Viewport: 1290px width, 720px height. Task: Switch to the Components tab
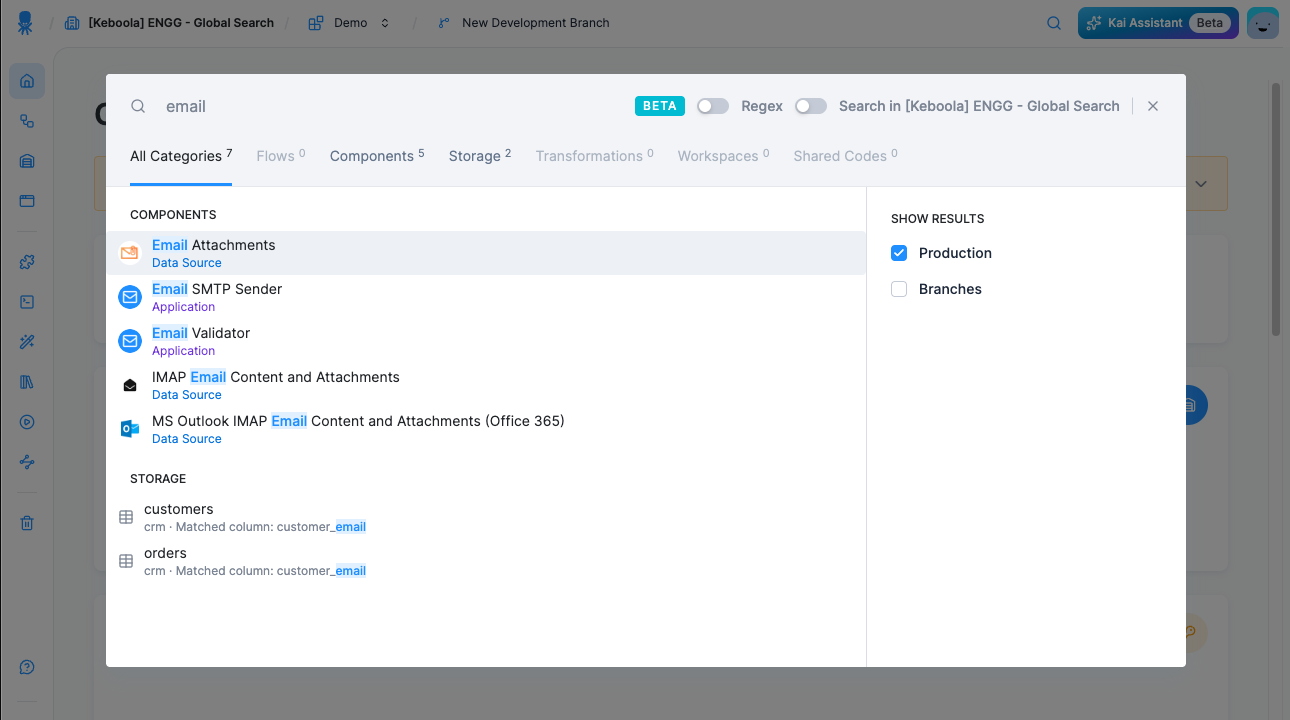[377, 156]
